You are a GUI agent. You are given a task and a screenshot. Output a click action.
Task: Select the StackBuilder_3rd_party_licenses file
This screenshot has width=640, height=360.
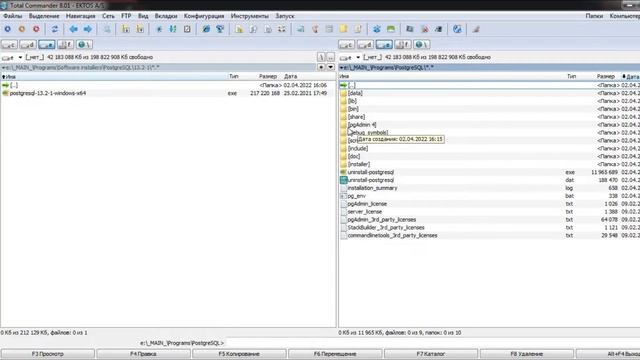(386, 228)
